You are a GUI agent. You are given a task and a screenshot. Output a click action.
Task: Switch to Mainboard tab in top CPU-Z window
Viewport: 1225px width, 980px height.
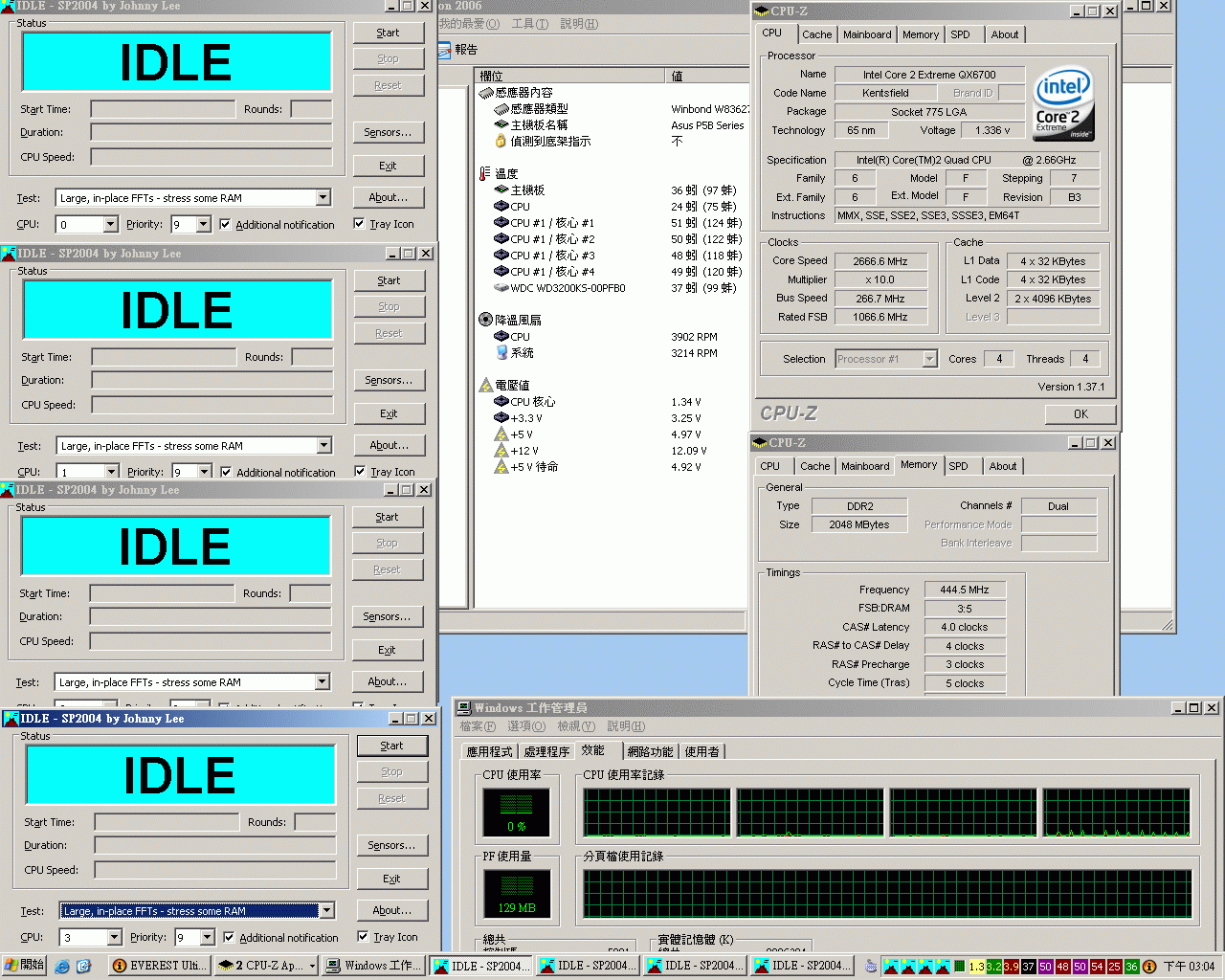(x=867, y=34)
